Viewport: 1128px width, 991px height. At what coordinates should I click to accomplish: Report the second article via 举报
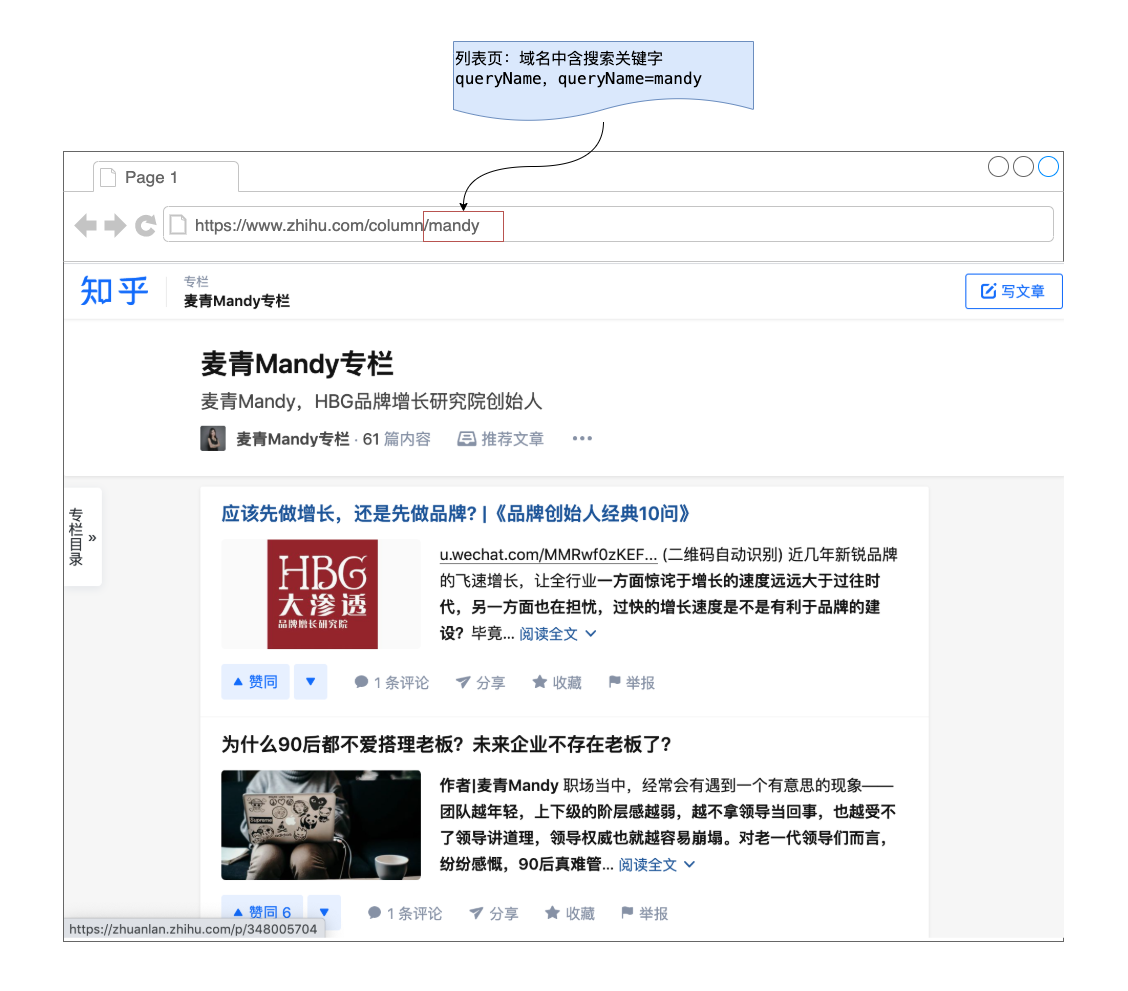645,913
